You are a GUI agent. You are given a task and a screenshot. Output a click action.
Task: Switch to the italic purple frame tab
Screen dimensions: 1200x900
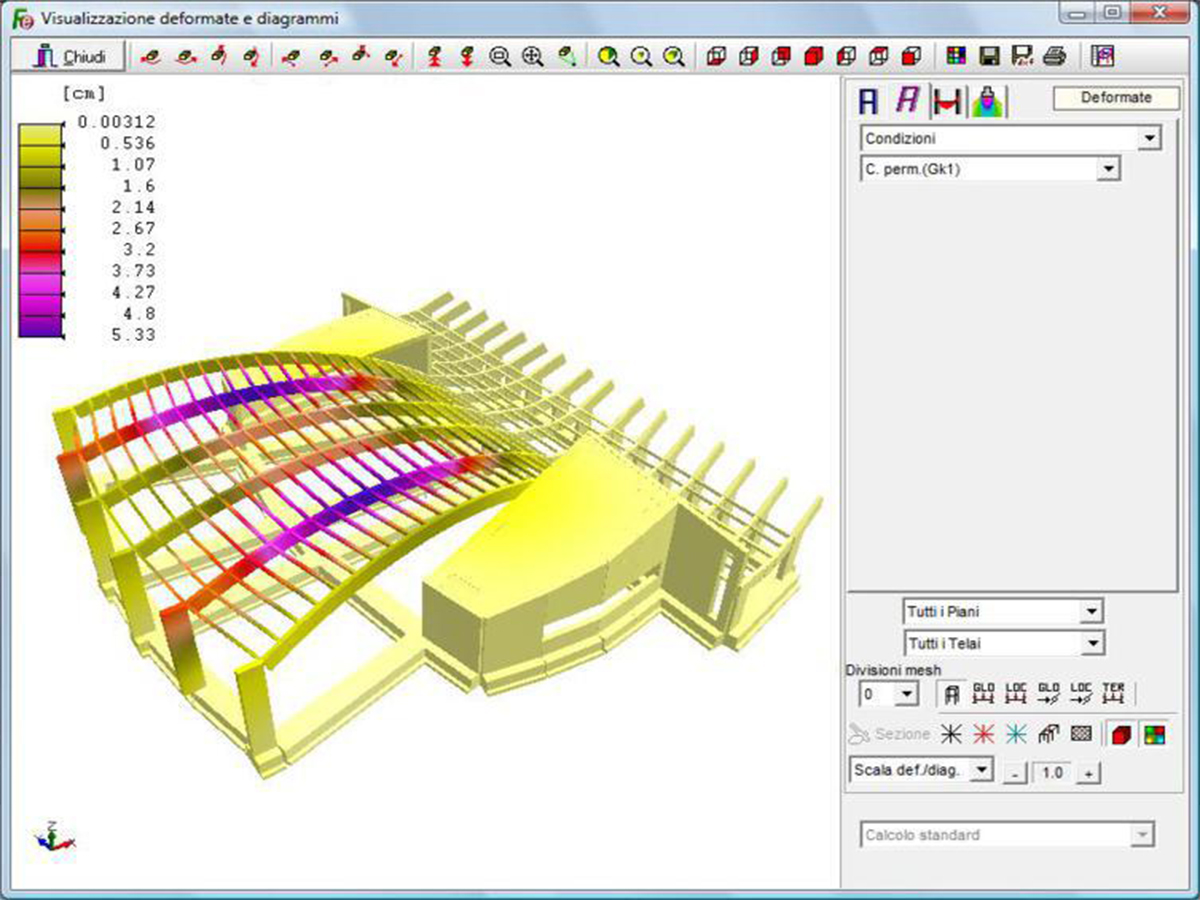pyautogui.click(x=907, y=100)
